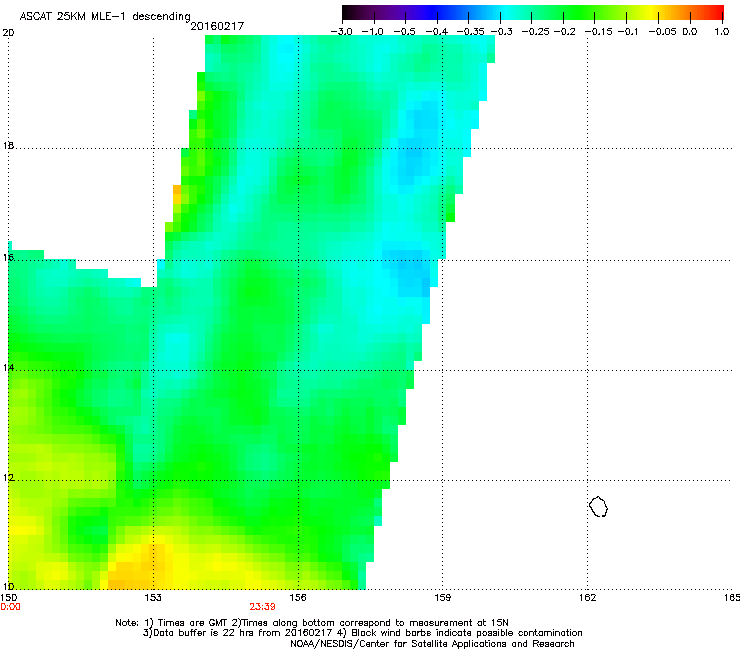Click the date label '20160217'

point(217,26)
